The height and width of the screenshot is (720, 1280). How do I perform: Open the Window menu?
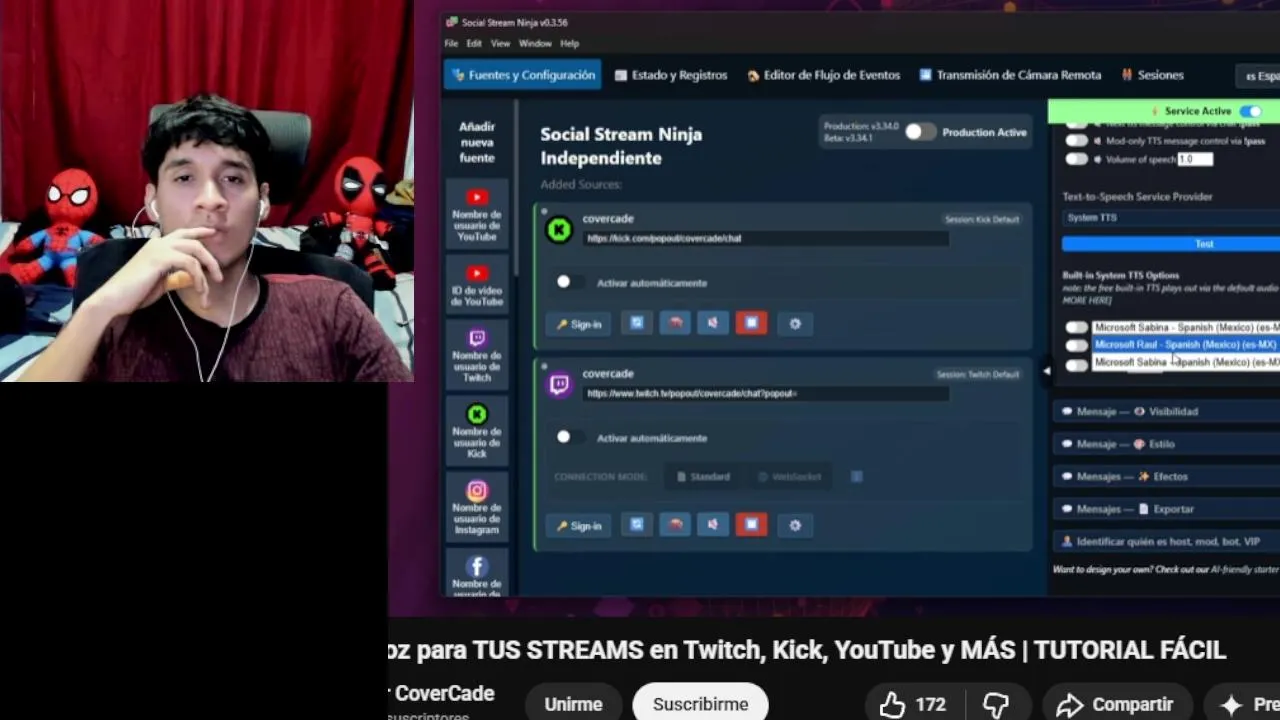click(535, 44)
